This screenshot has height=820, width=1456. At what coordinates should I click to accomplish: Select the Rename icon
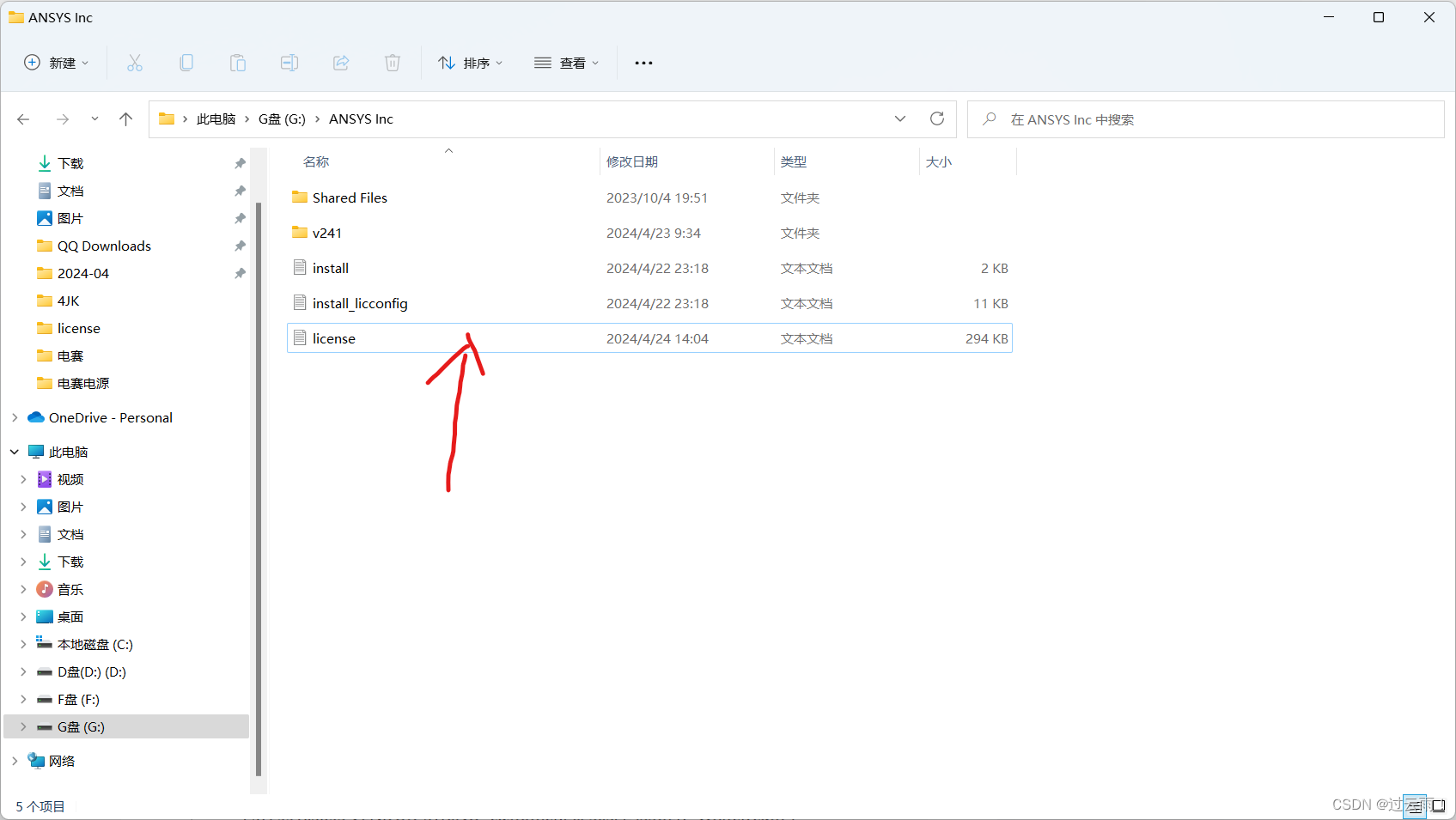click(289, 62)
